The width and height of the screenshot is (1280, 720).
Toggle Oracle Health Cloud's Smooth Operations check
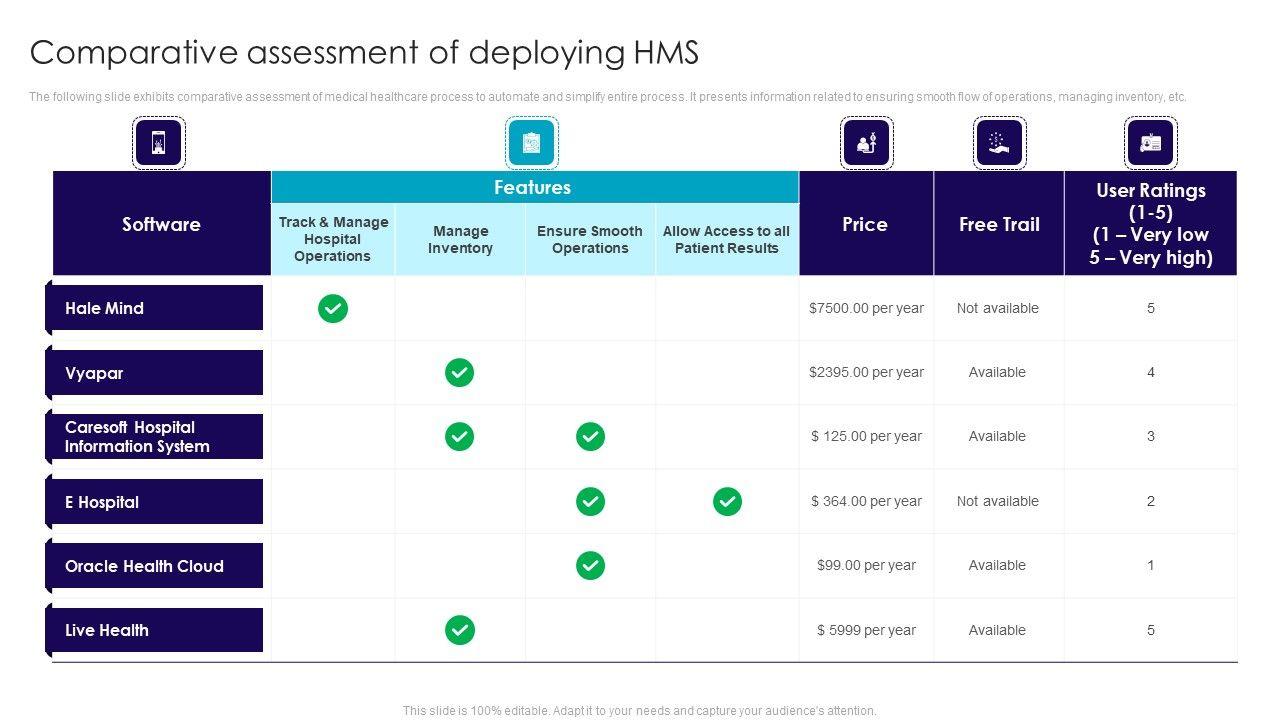590,566
